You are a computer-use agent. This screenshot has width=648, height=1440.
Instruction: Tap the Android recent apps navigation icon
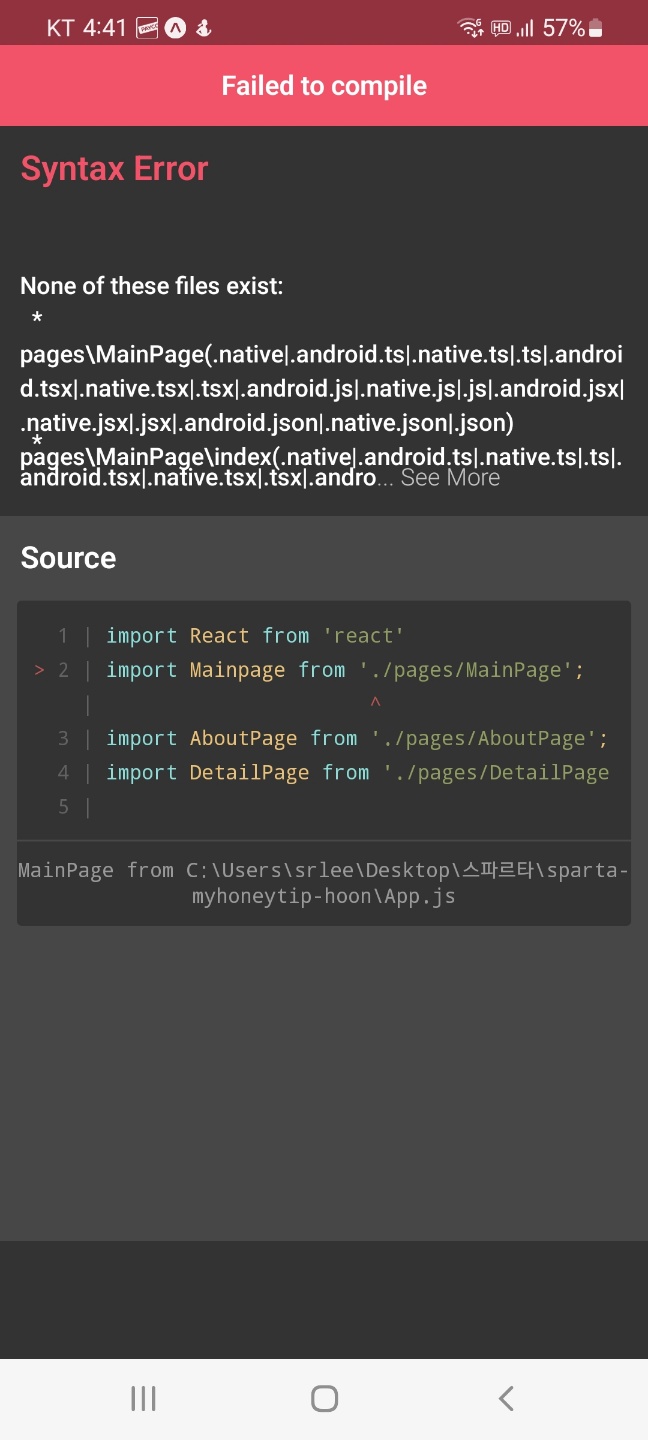[143, 1398]
